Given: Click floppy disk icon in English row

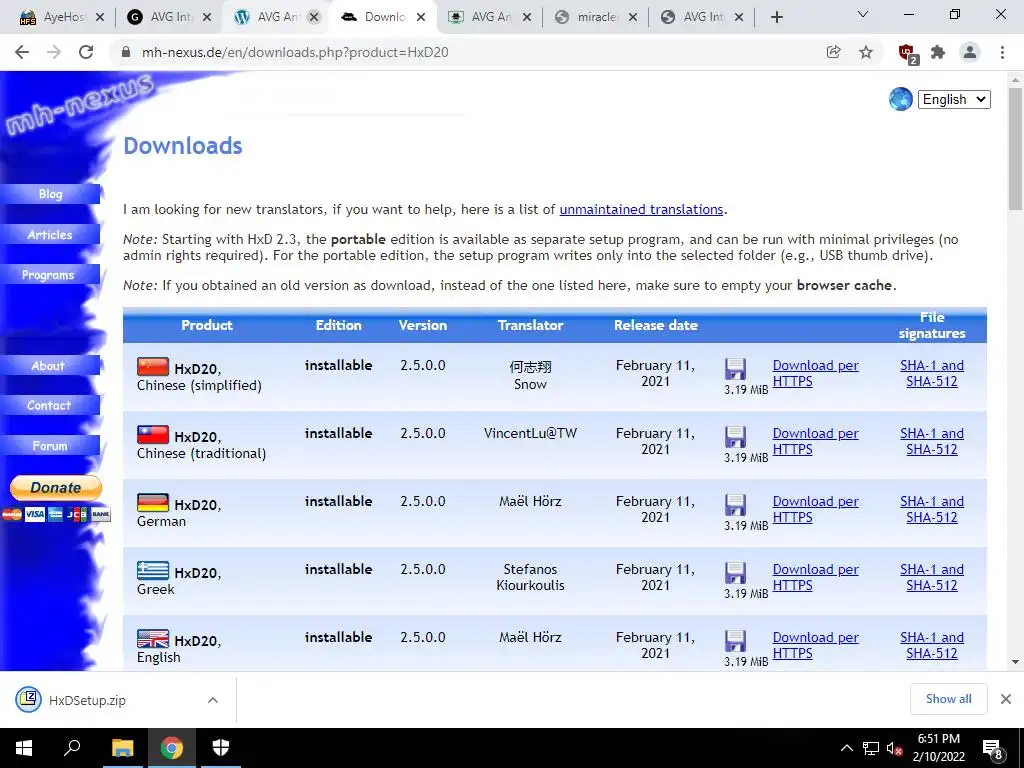Looking at the screenshot, I should pyautogui.click(x=735, y=641).
